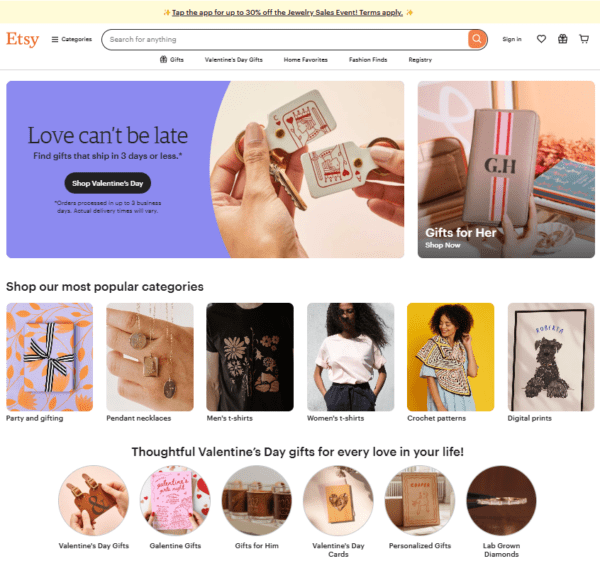Select Valentine's Day Gifts nav item
Image resolution: width=600 pixels, height=578 pixels.
pos(233,60)
